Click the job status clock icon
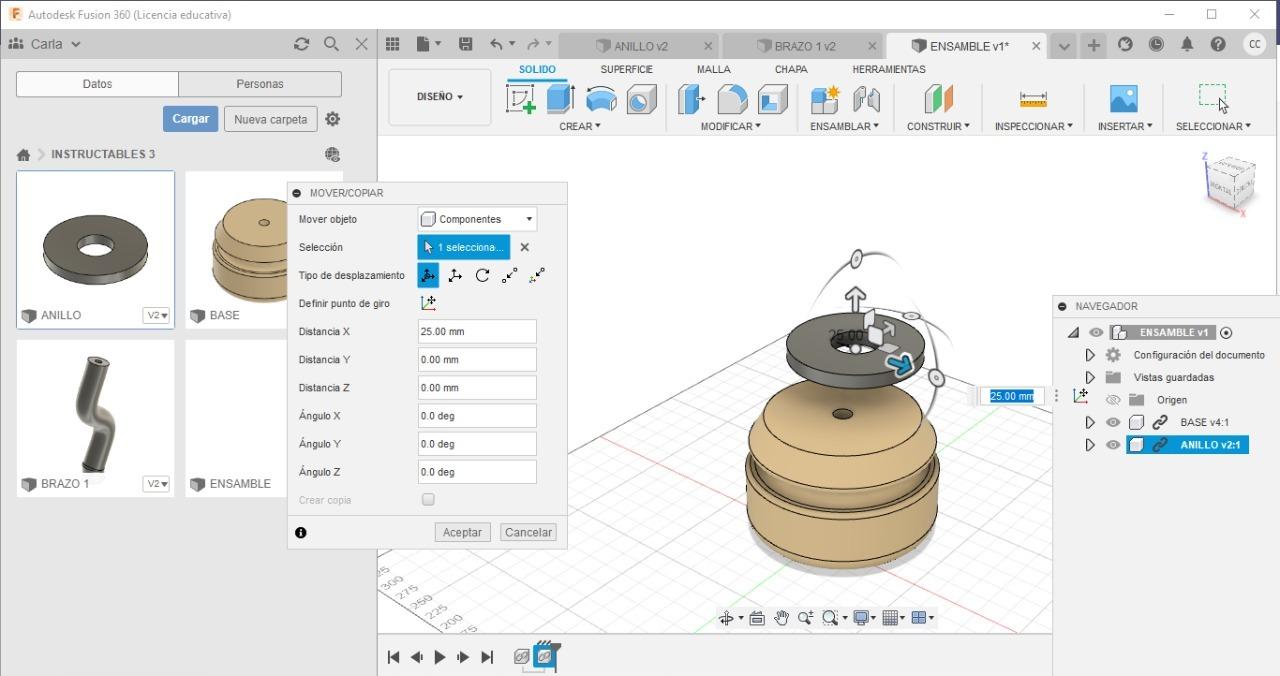 1156,44
